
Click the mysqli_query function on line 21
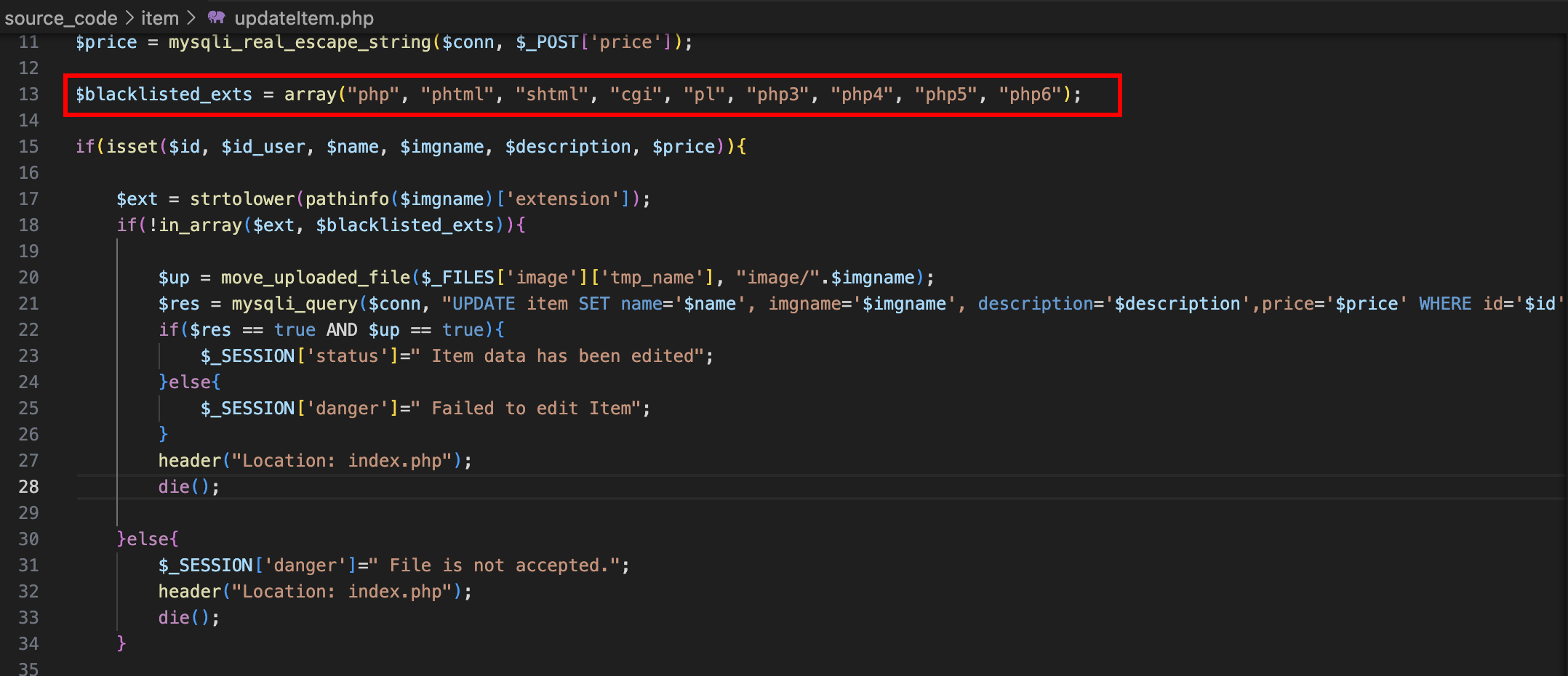294,304
